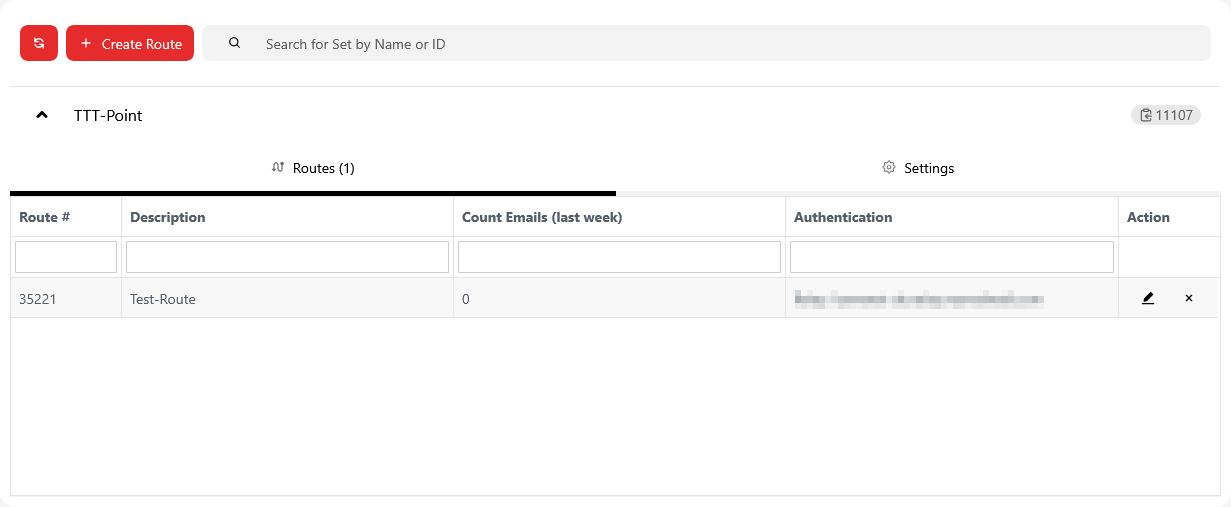The height and width of the screenshot is (507, 1231).
Task: Click the Count Emails filter input
Action: (619, 257)
